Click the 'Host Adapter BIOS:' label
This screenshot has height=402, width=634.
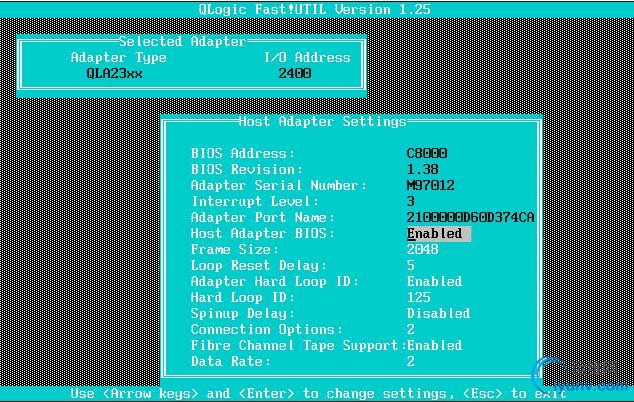coord(263,234)
